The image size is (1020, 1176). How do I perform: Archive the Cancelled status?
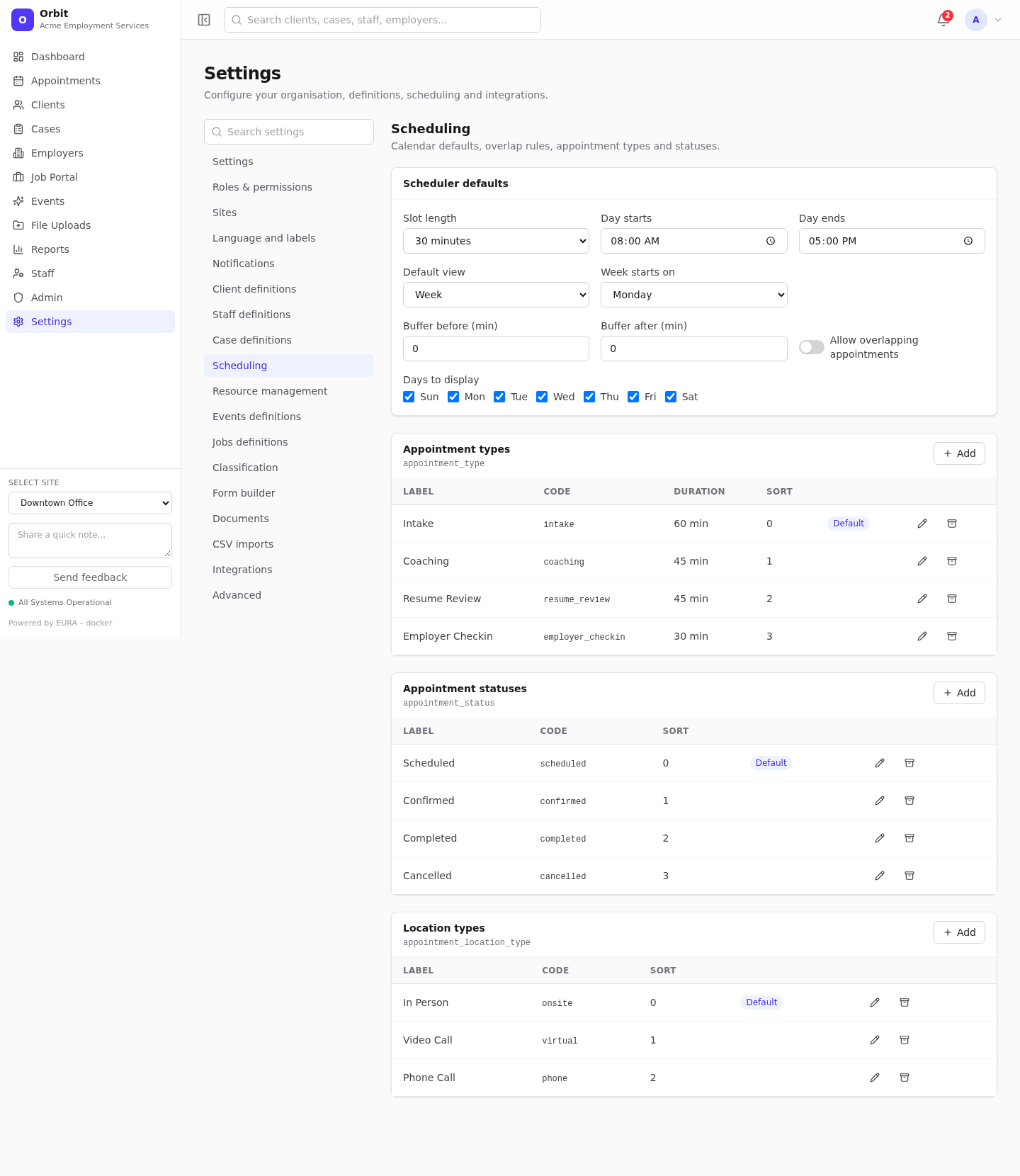(x=909, y=876)
